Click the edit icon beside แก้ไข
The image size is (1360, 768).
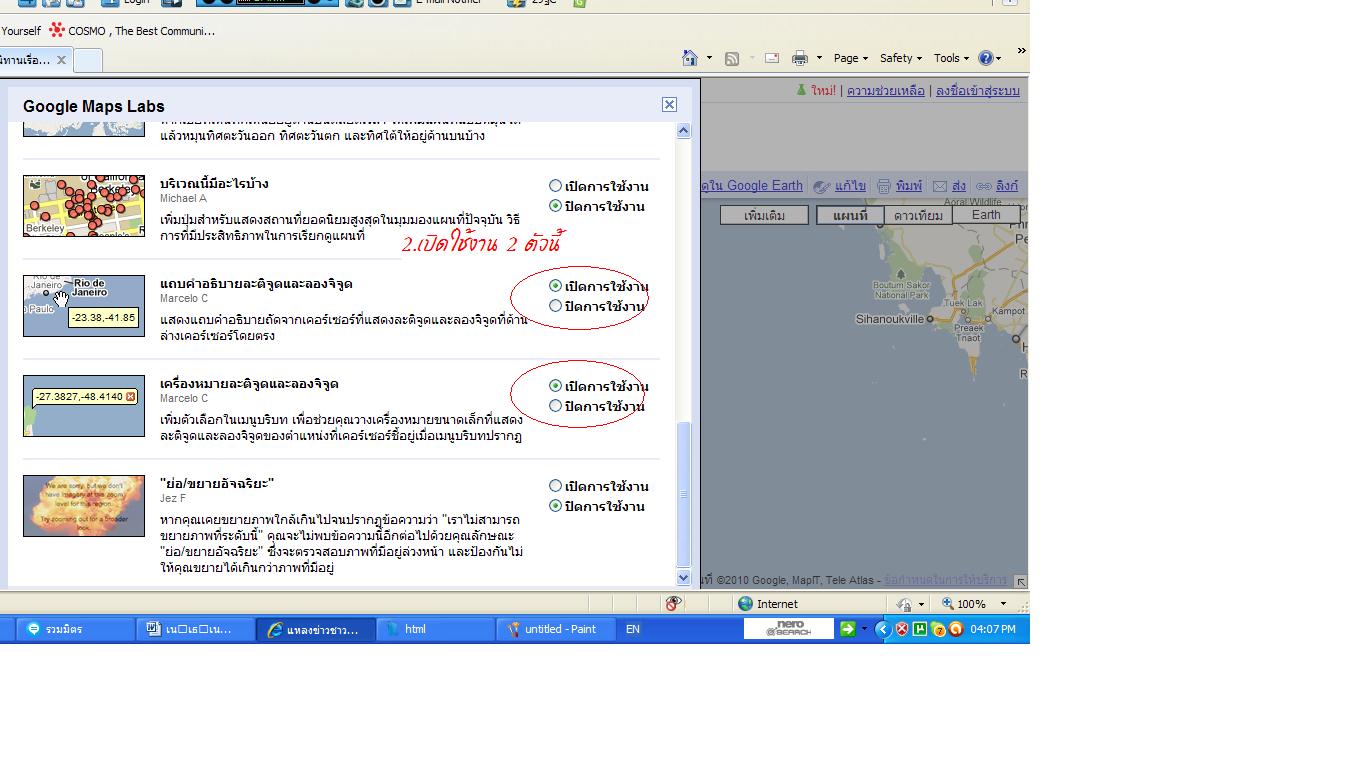coord(821,186)
